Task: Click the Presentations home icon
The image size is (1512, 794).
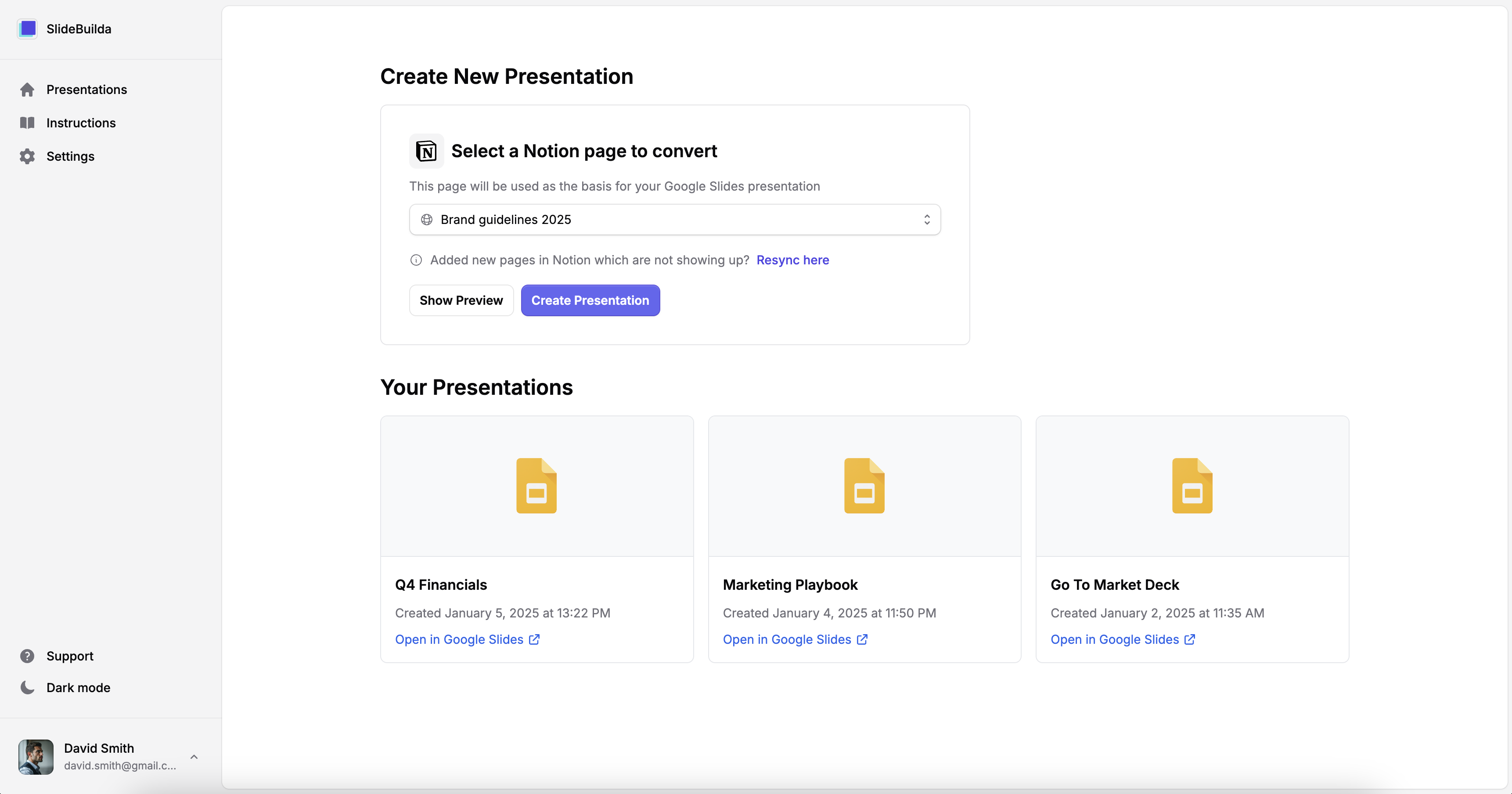Action: pos(27,89)
